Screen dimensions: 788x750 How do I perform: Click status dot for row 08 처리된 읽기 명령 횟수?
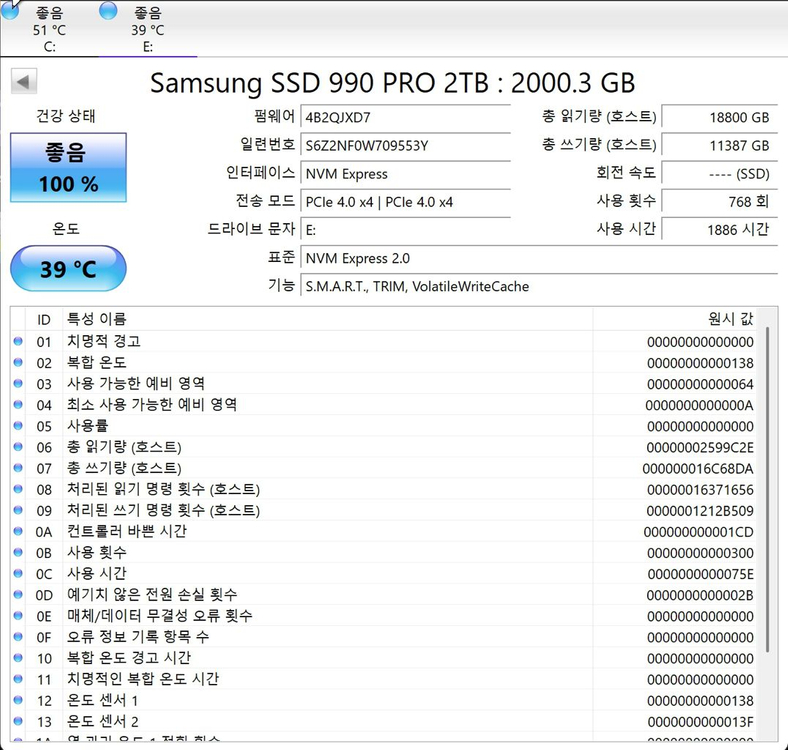[x=18, y=489]
